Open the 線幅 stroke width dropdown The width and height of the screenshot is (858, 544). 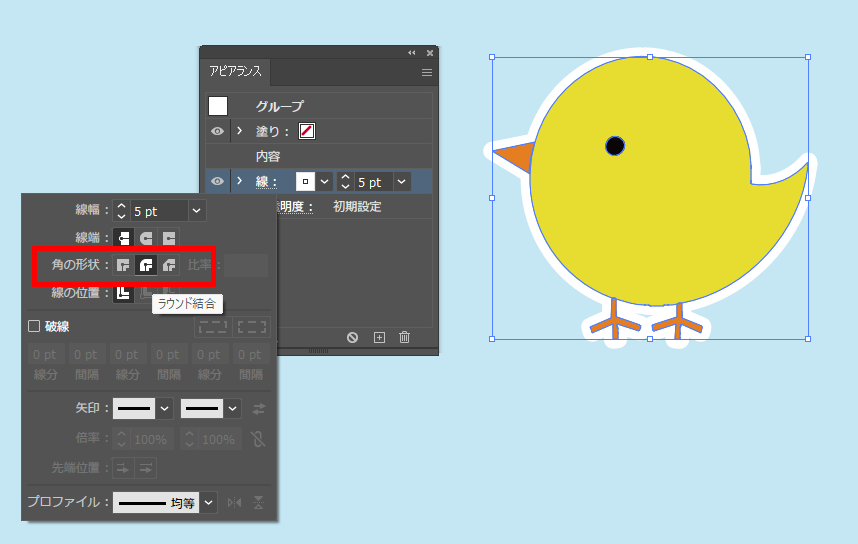click(197, 211)
